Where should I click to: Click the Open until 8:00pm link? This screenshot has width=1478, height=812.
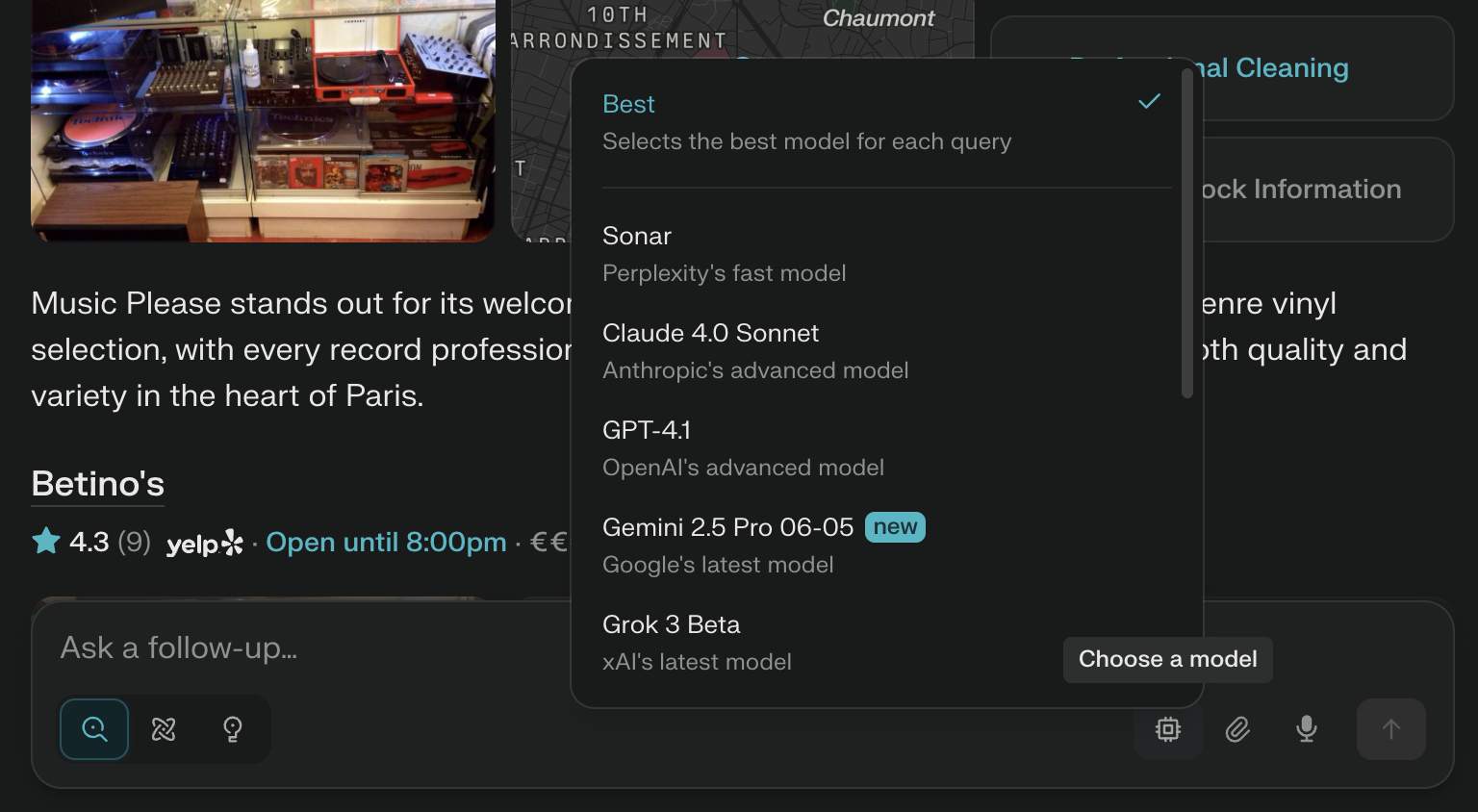pos(387,542)
